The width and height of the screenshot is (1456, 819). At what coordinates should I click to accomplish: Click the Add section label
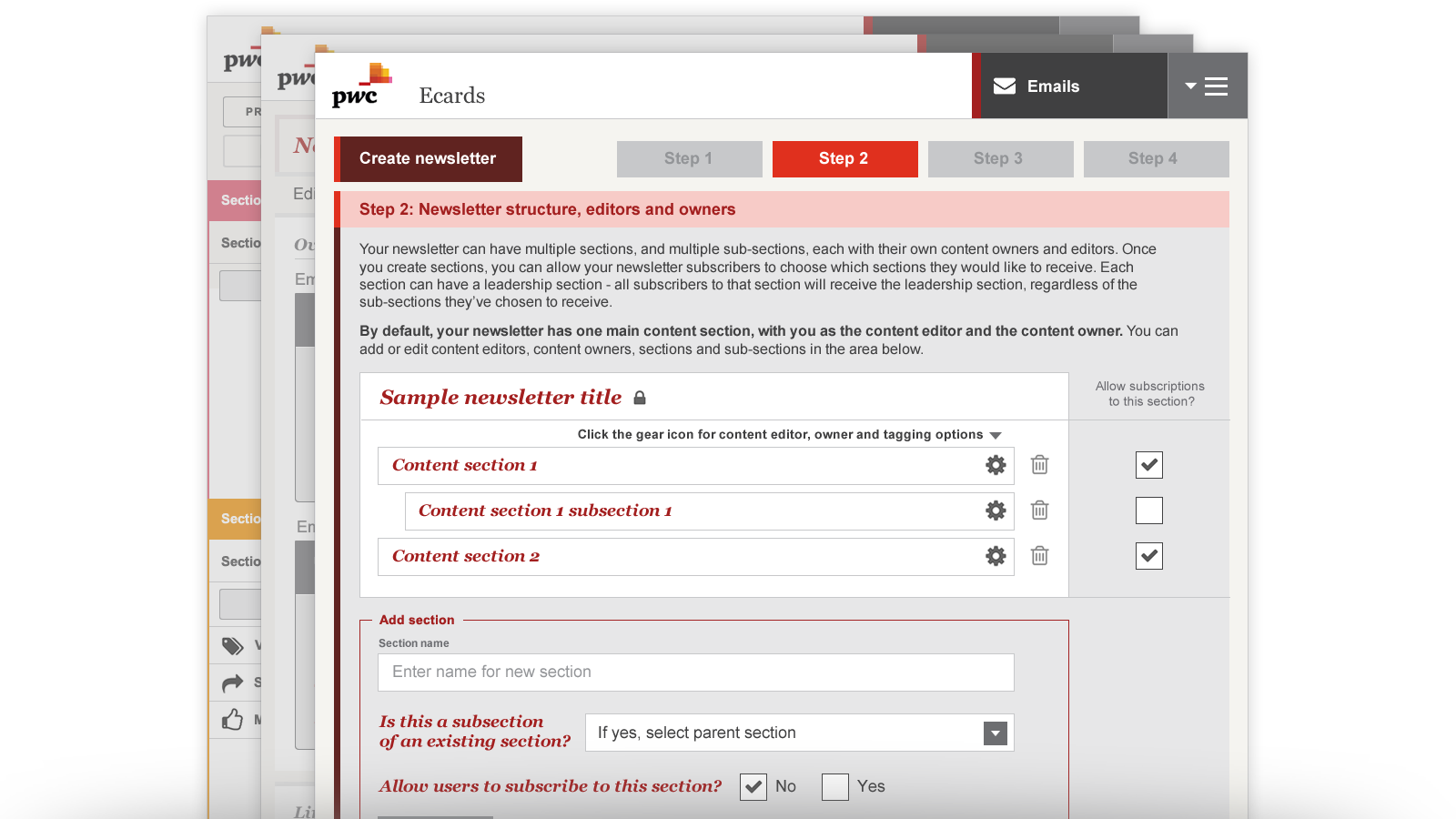pyautogui.click(x=417, y=620)
